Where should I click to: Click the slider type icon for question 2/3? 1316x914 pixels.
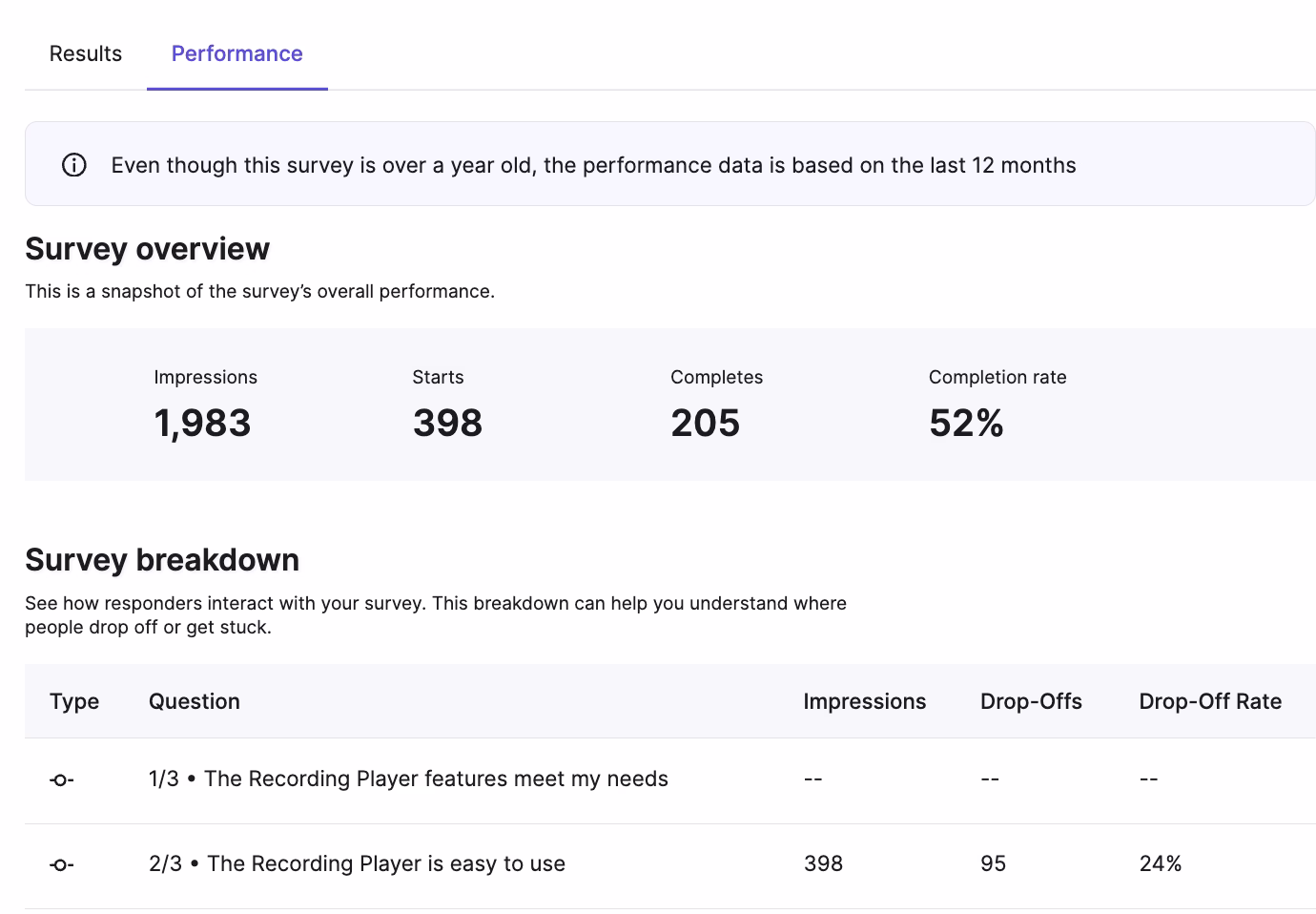[62, 865]
